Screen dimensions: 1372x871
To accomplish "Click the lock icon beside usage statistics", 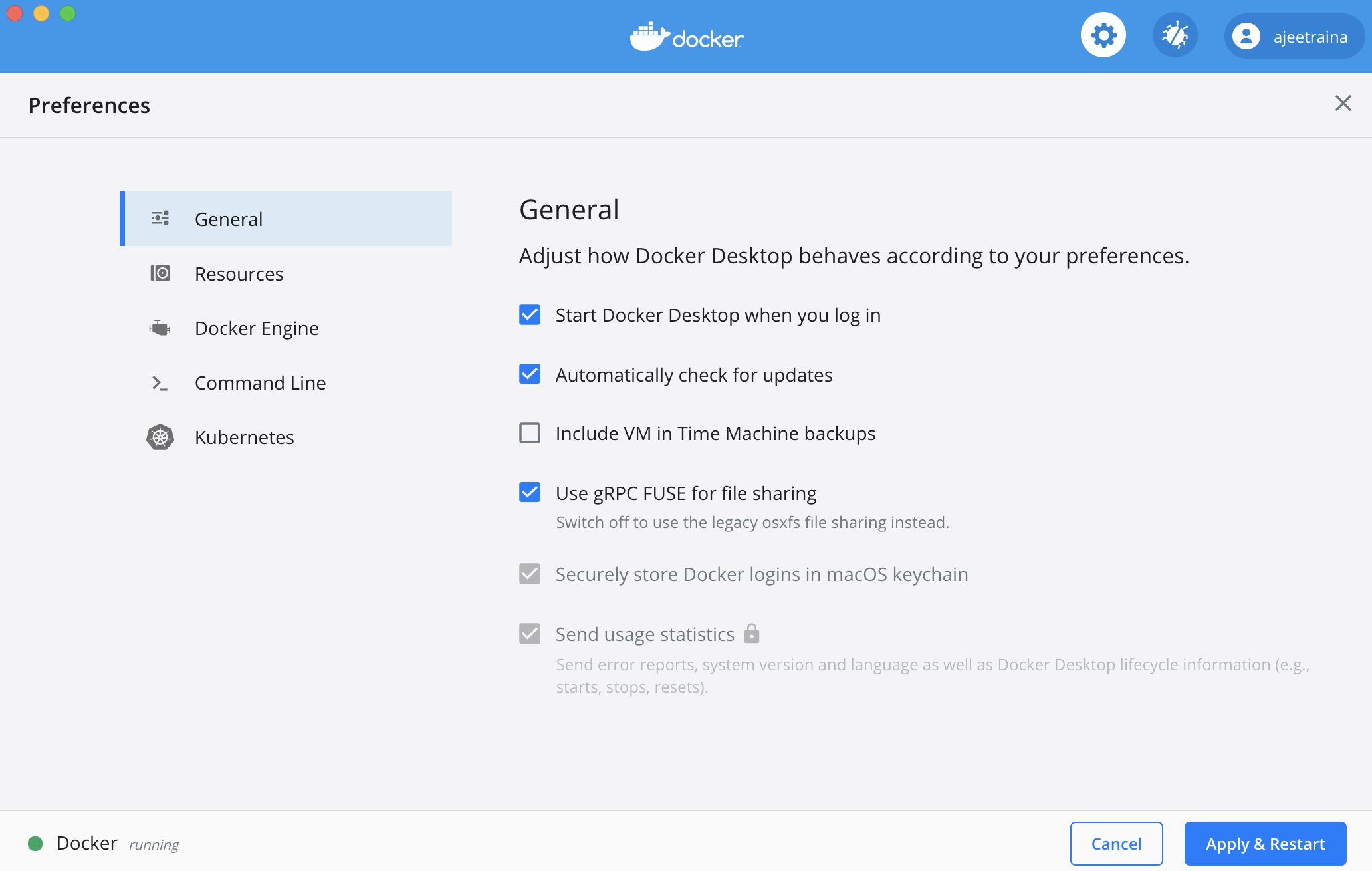I will click(751, 634).
